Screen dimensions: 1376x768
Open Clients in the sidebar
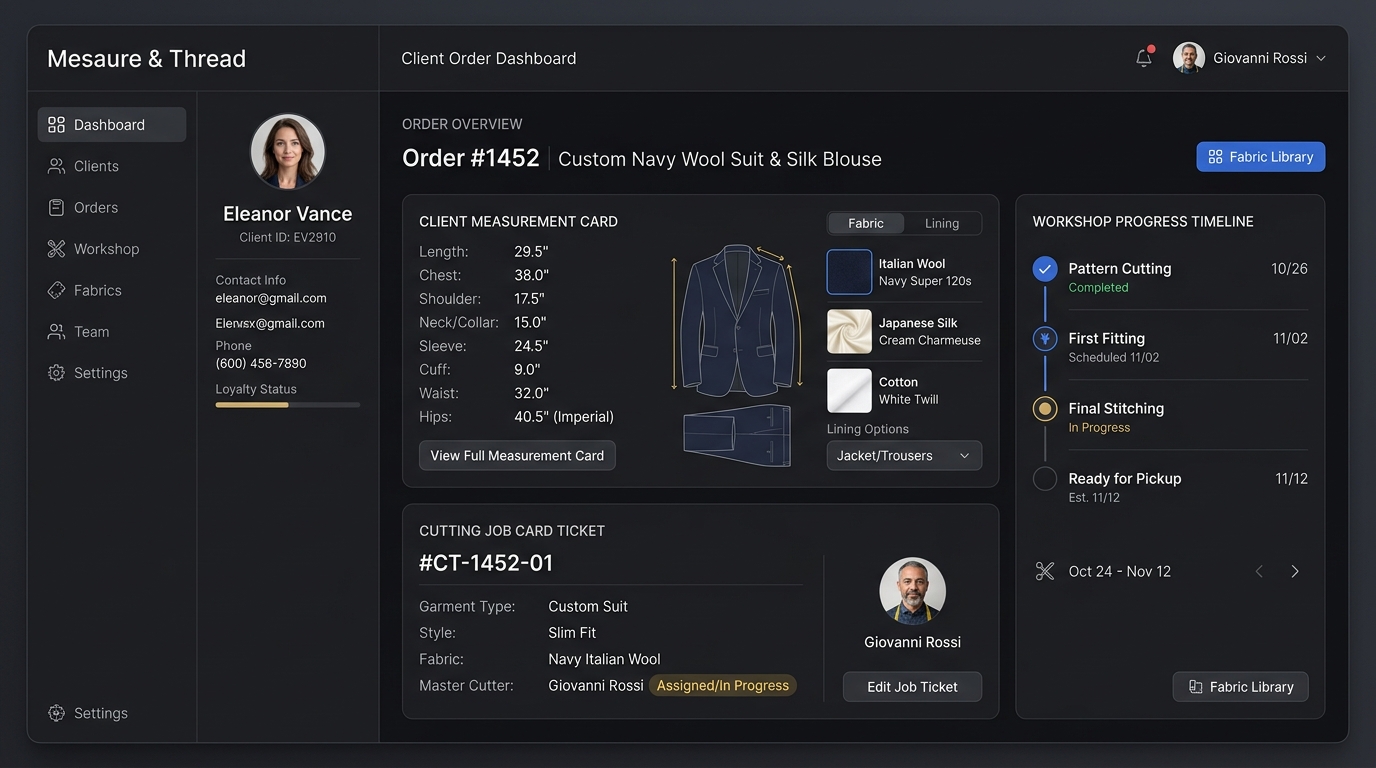[x=112, y=166]
